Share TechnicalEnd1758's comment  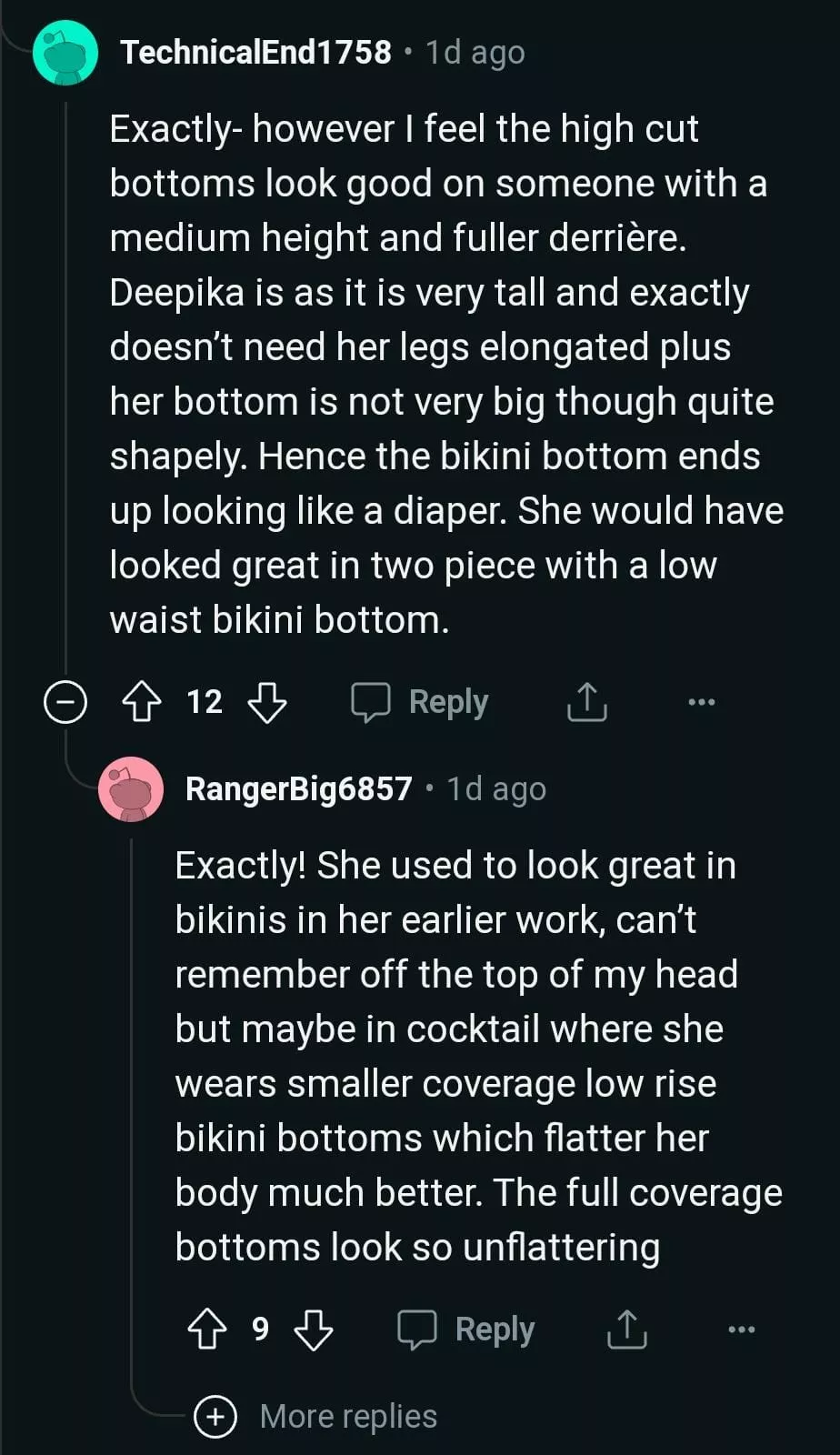click(x=586, y=702)
